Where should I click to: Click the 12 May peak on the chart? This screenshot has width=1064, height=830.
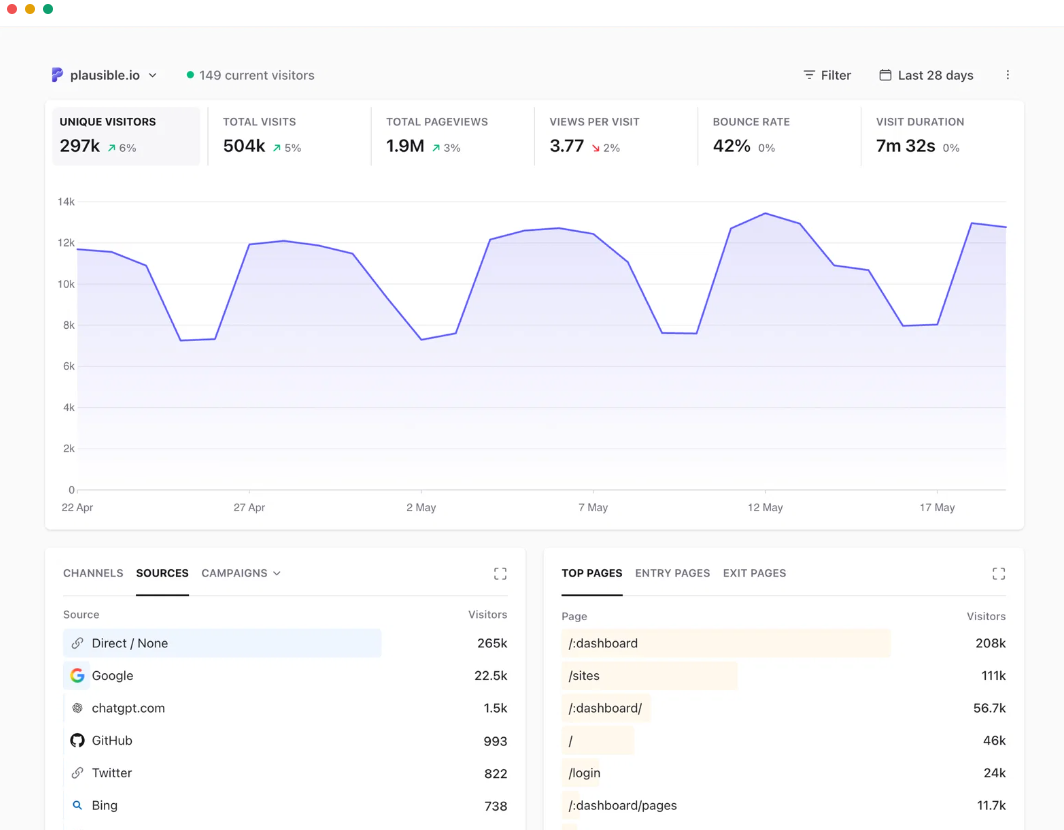(765, 214)
